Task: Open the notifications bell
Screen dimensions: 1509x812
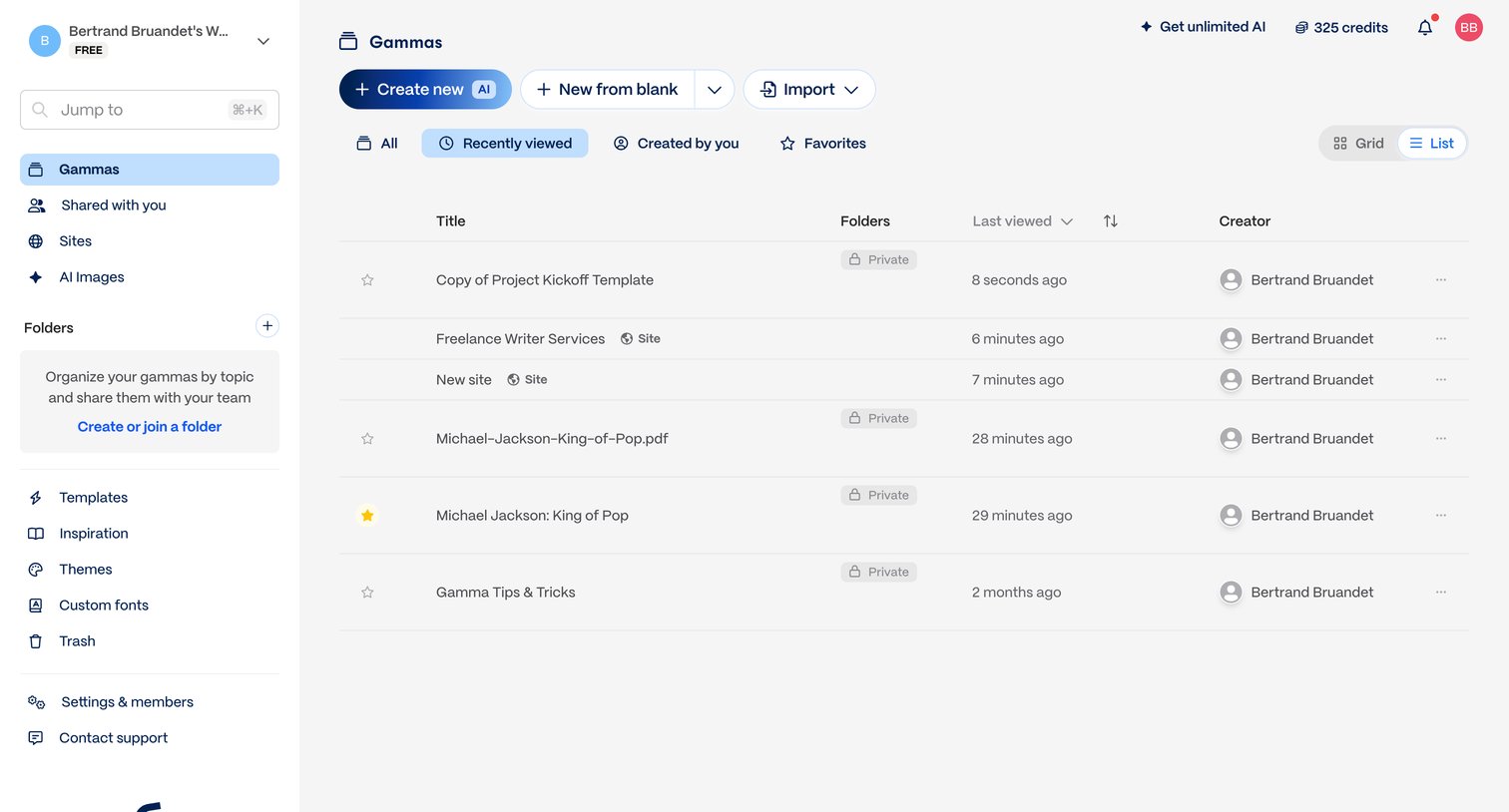Action: tap(1425, 28)
